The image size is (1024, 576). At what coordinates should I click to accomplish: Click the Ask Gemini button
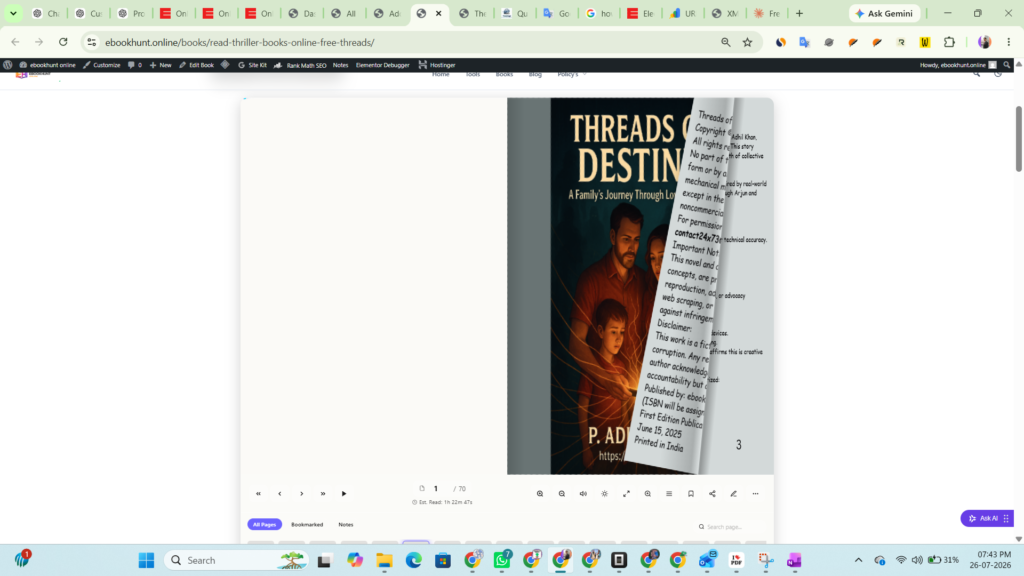[885, 13]
